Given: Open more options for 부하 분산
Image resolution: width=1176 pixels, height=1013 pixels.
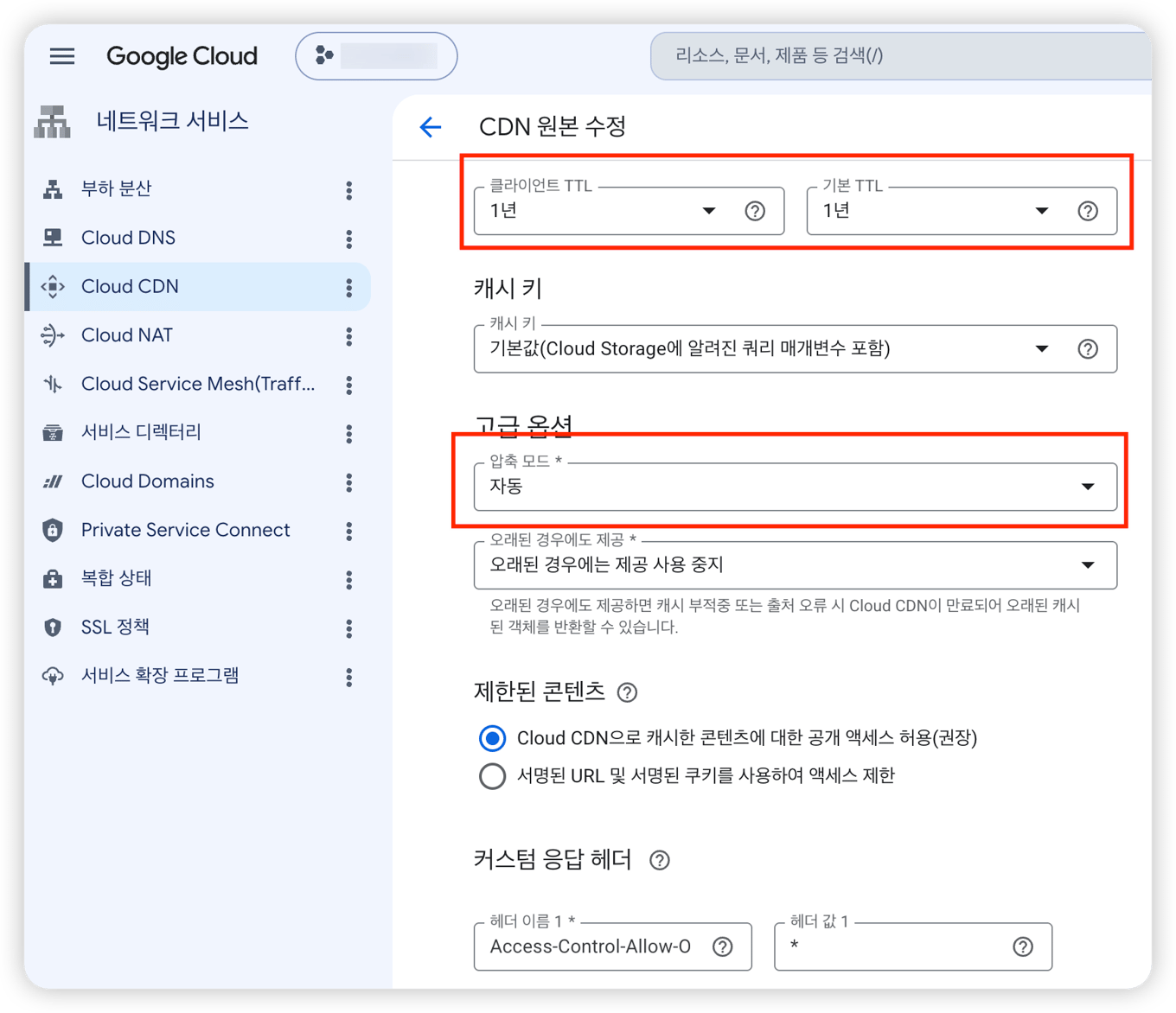Looking at the screenshot, I should (349, 190).
